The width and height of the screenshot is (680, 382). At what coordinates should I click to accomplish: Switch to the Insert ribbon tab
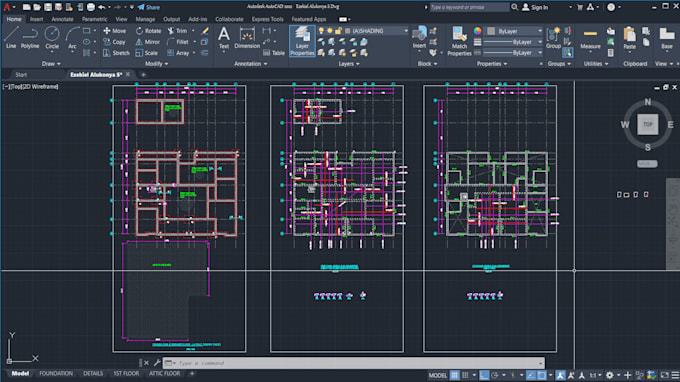click(x=36, y=19)
